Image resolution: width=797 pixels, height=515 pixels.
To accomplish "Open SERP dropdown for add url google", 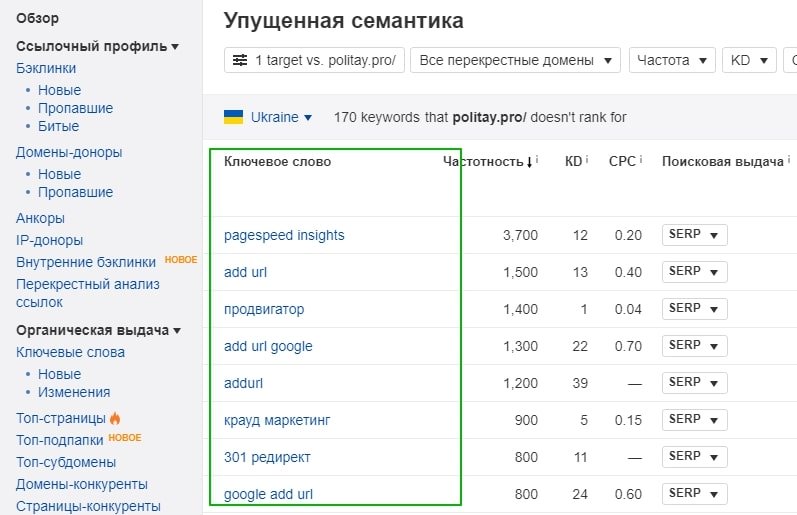I will pos(694,346).
